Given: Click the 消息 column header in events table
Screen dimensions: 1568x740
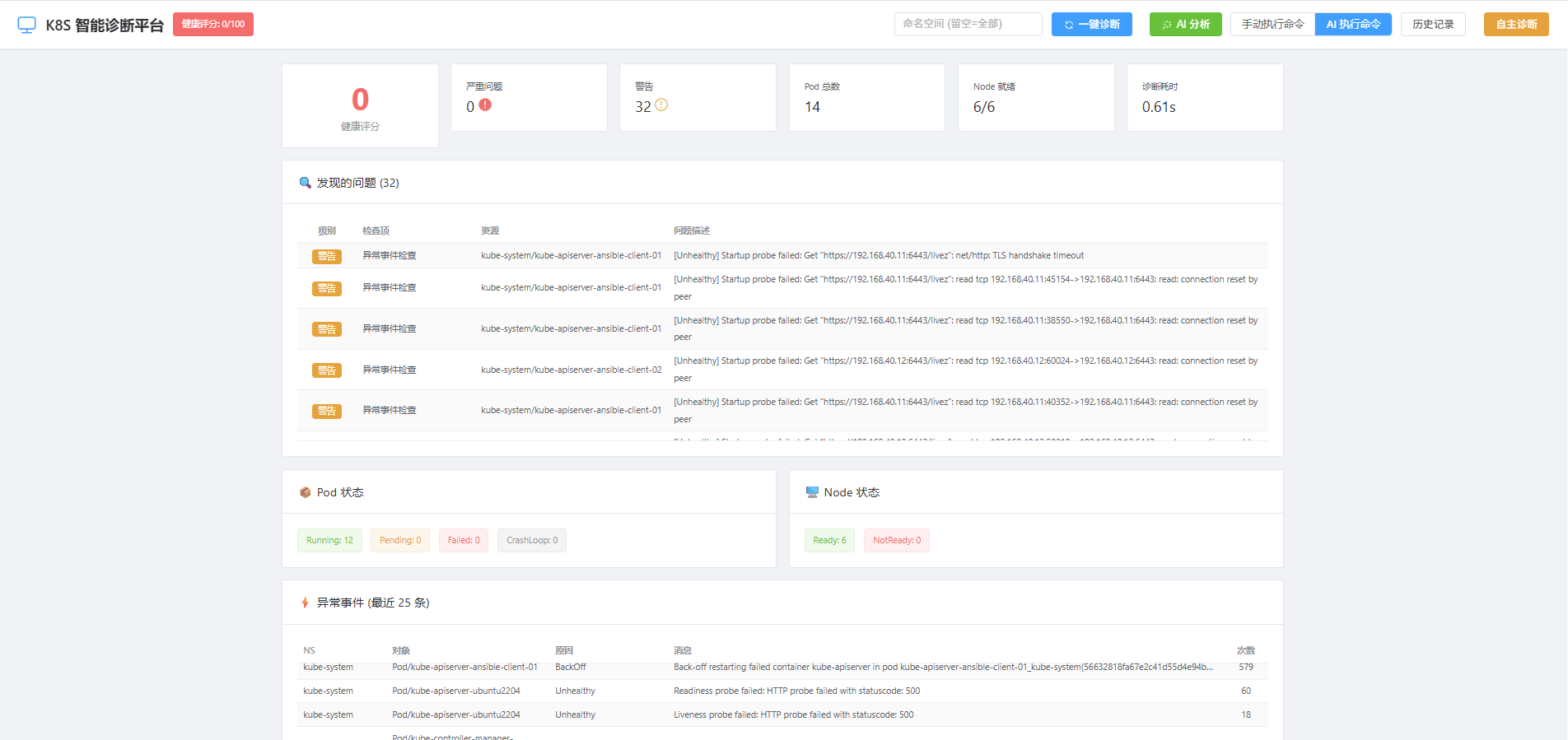Looking at the screenshot, I should pos(683,651).
